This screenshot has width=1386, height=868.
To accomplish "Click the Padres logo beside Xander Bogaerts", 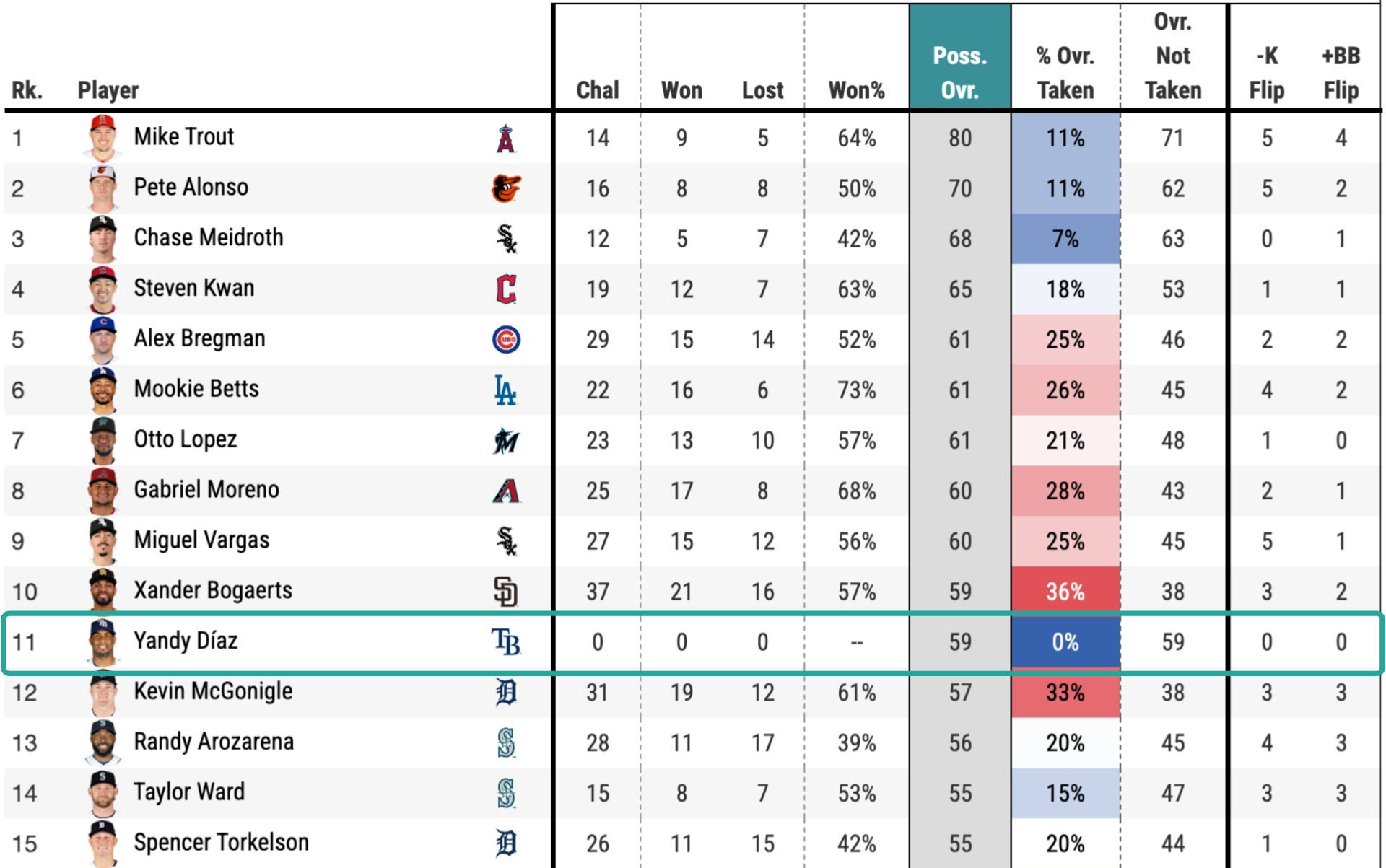I will 506,592.
